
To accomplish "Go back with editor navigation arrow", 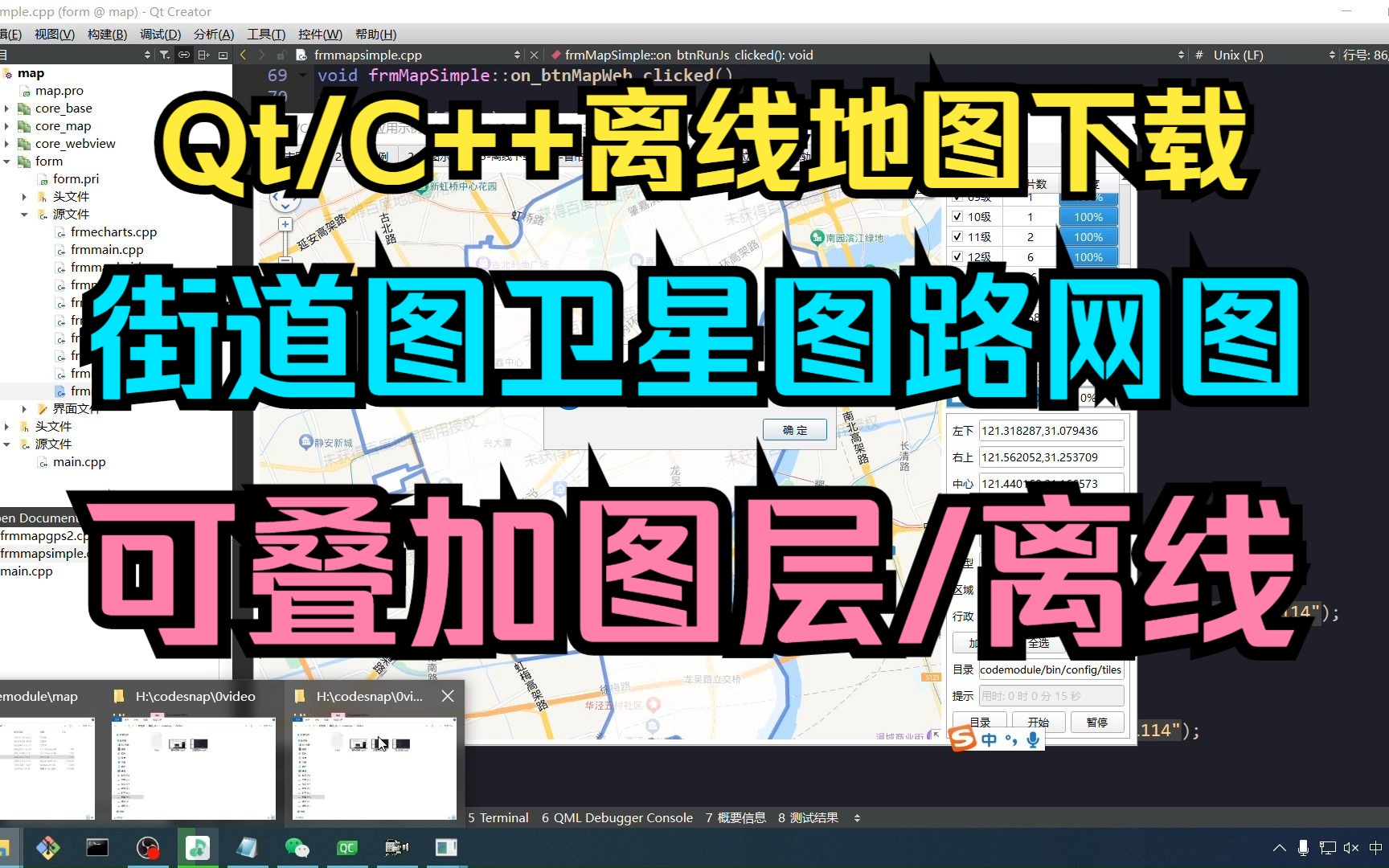I will 243,55.
